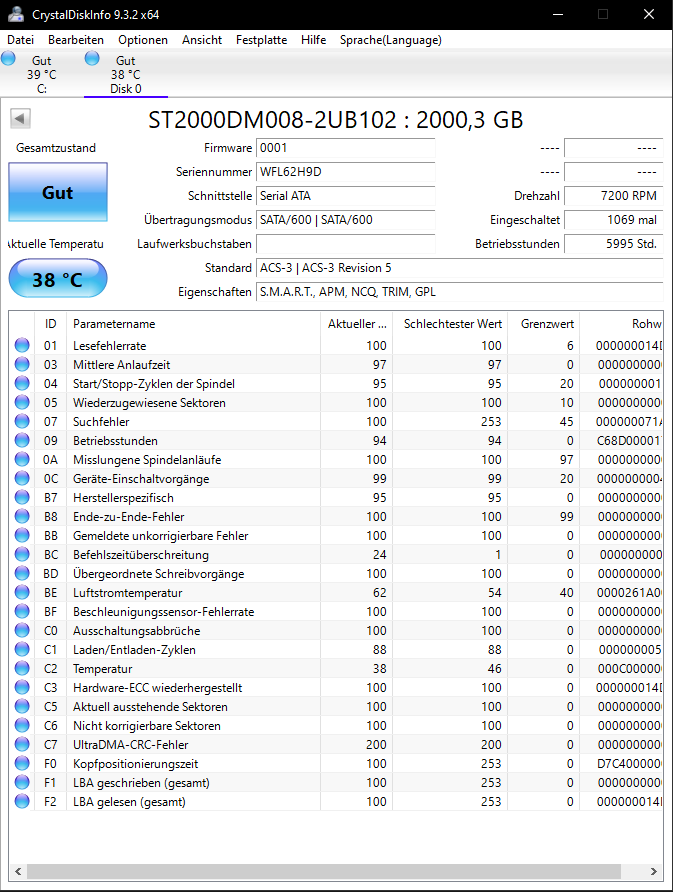Click status icon for Laden/Entladen-Zyklen
The image size is (673, 892).
click(x=22, y=649)
